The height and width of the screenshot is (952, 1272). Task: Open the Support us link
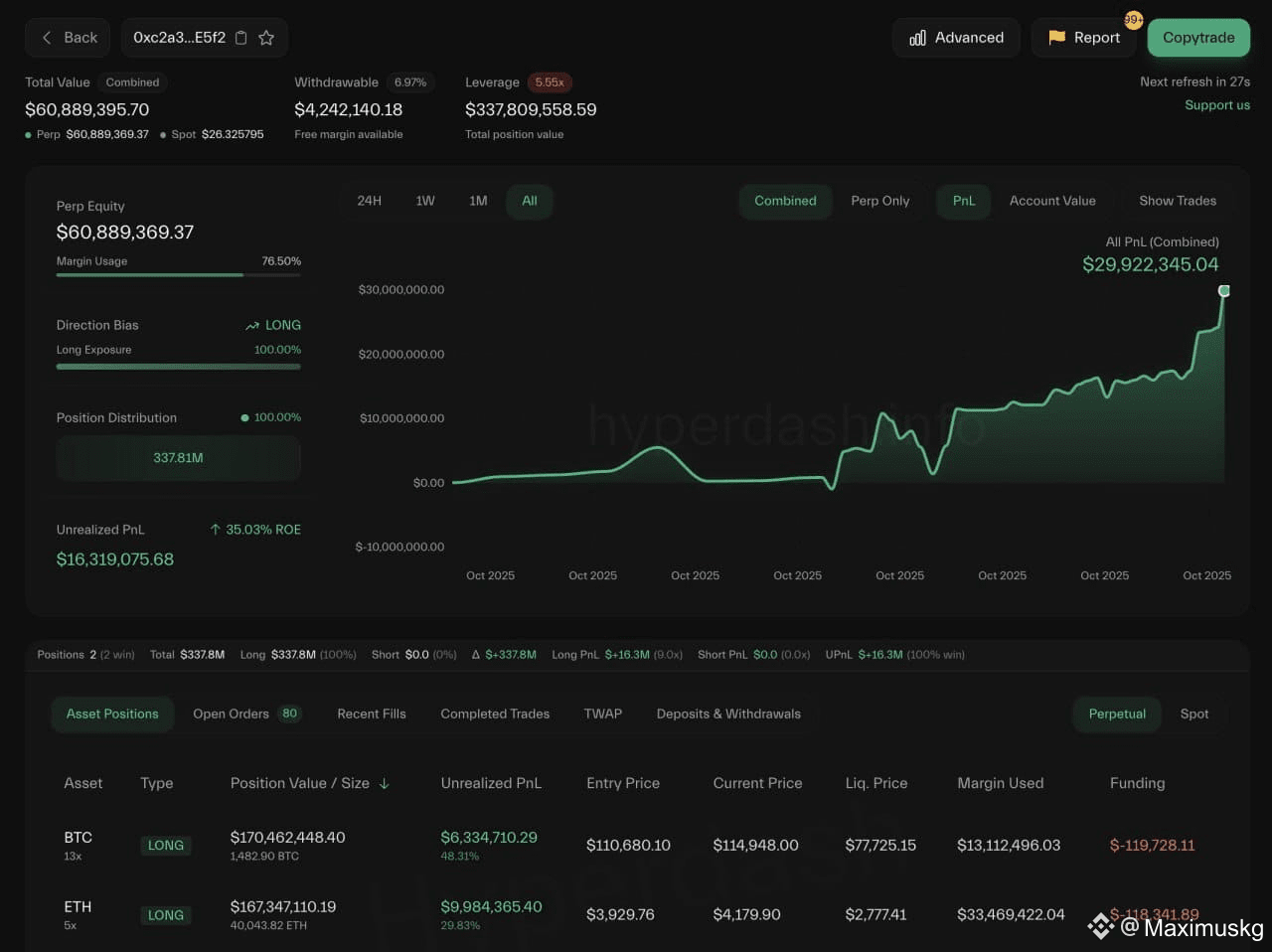point(1217,105)
